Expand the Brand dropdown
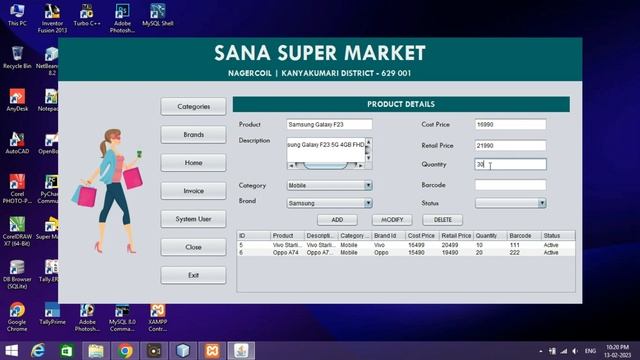Screen dimensions: 640x360 (x=368, y=203)
